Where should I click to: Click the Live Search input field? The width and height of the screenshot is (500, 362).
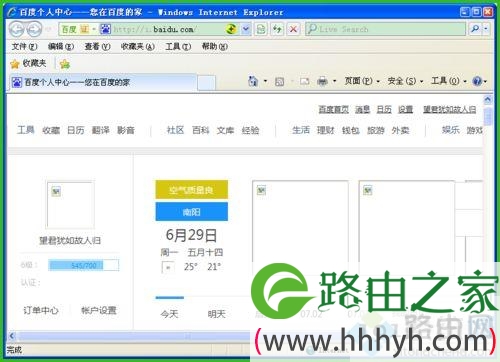pyautogui.click(x=385, y=29)
